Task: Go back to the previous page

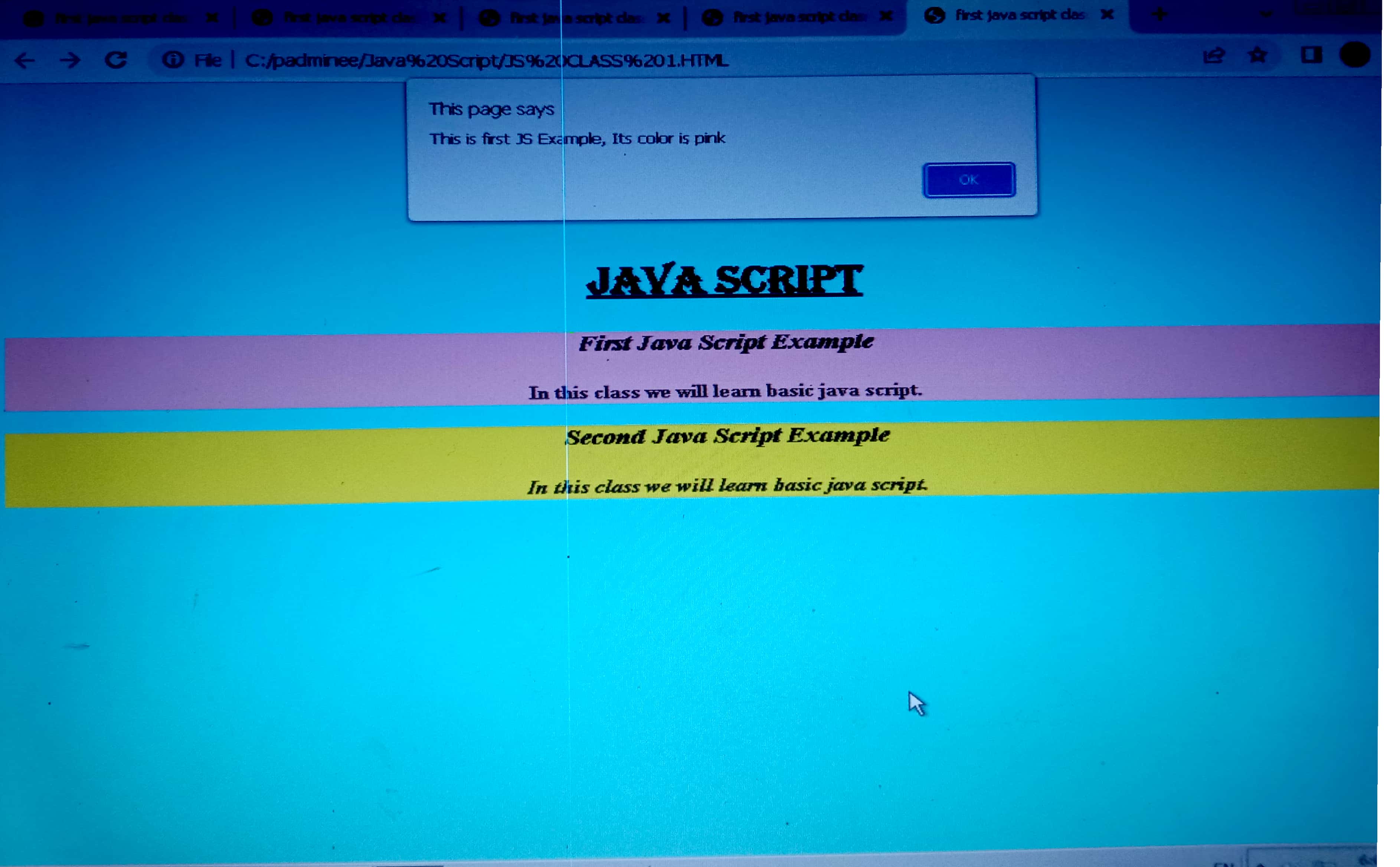Action: point(24,60)
